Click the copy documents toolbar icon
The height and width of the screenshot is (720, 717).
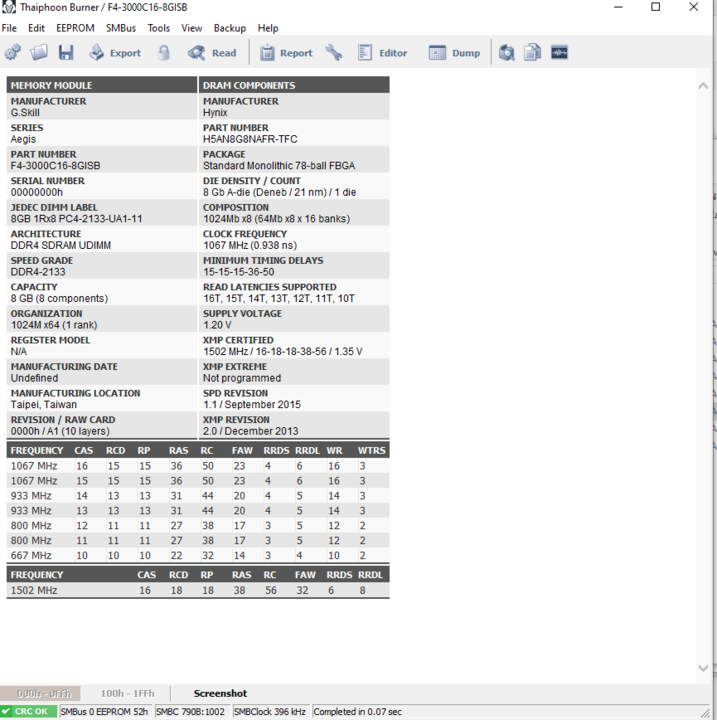pyautogui.click(x=533, y=53)
